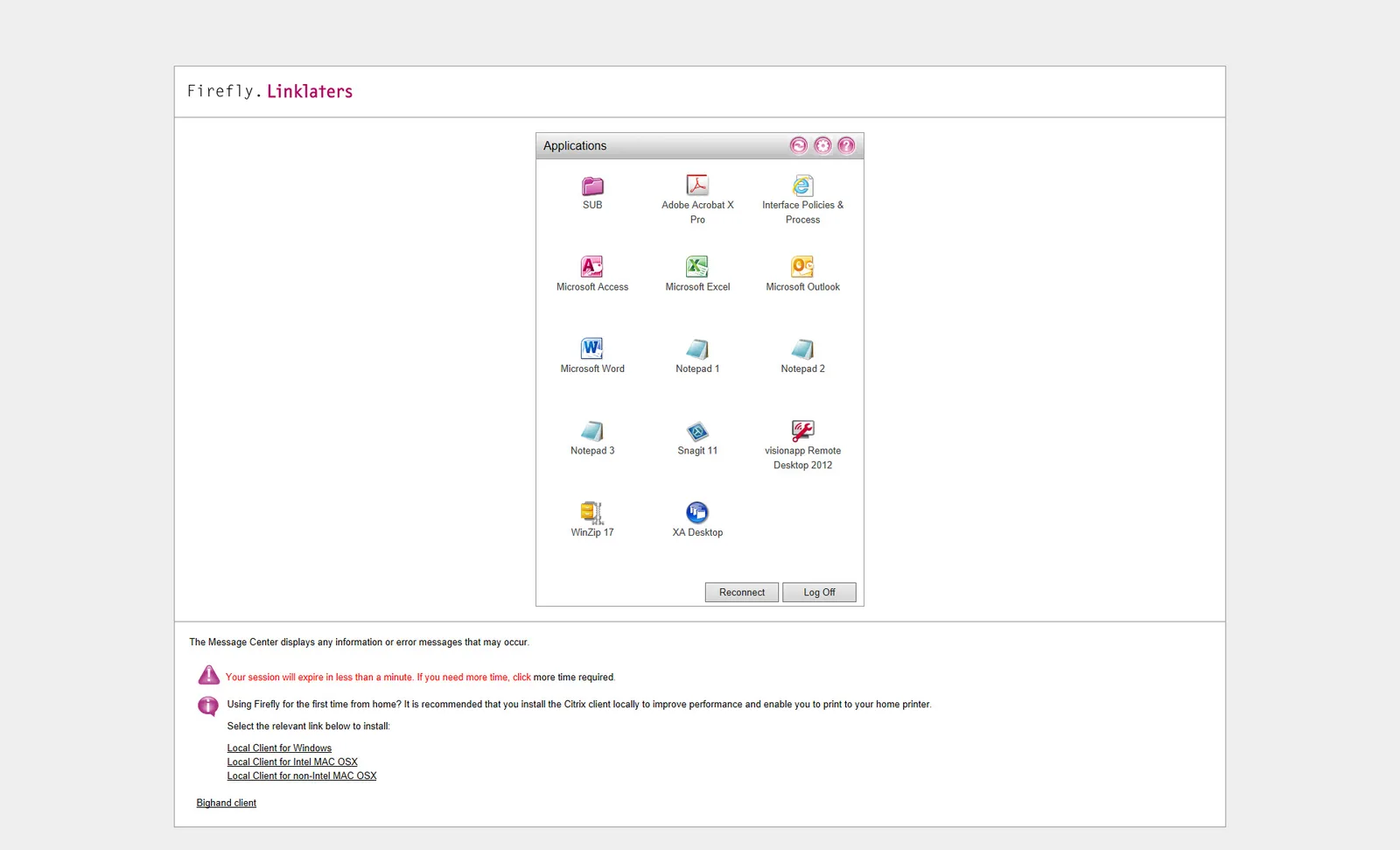Click the Reconnect button

click(x=742, y=593)
